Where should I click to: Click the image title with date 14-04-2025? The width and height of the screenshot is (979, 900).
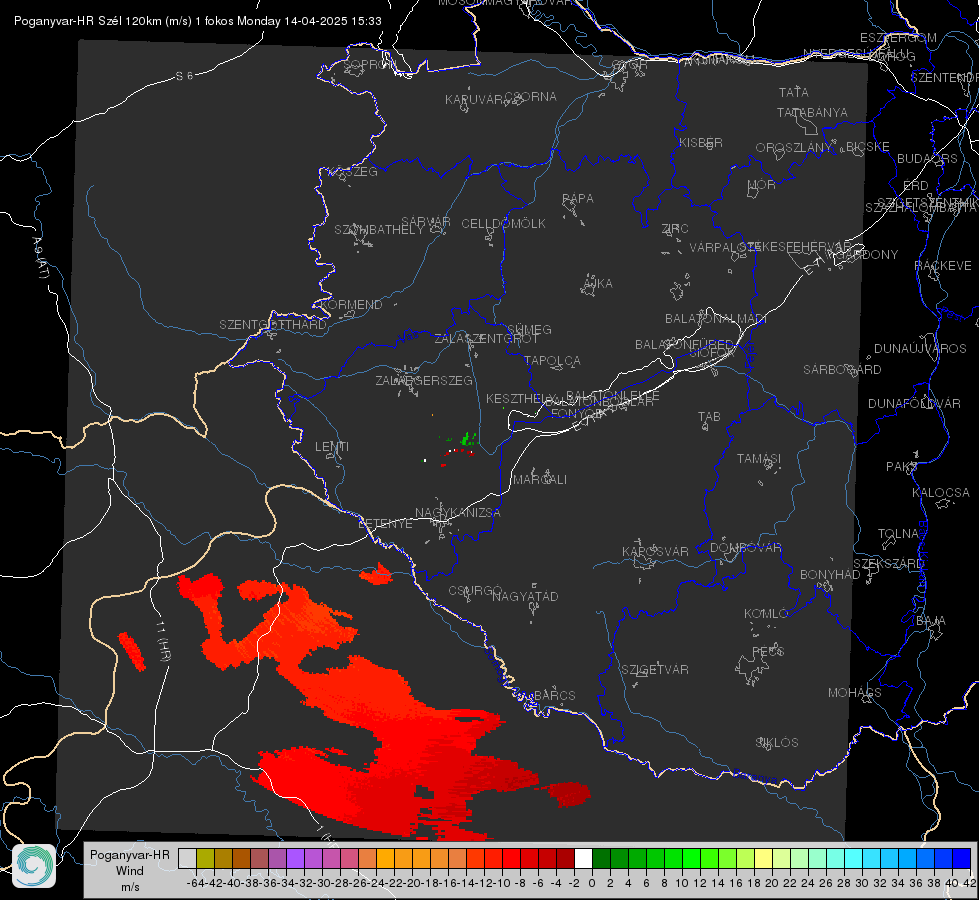(197, 21)
